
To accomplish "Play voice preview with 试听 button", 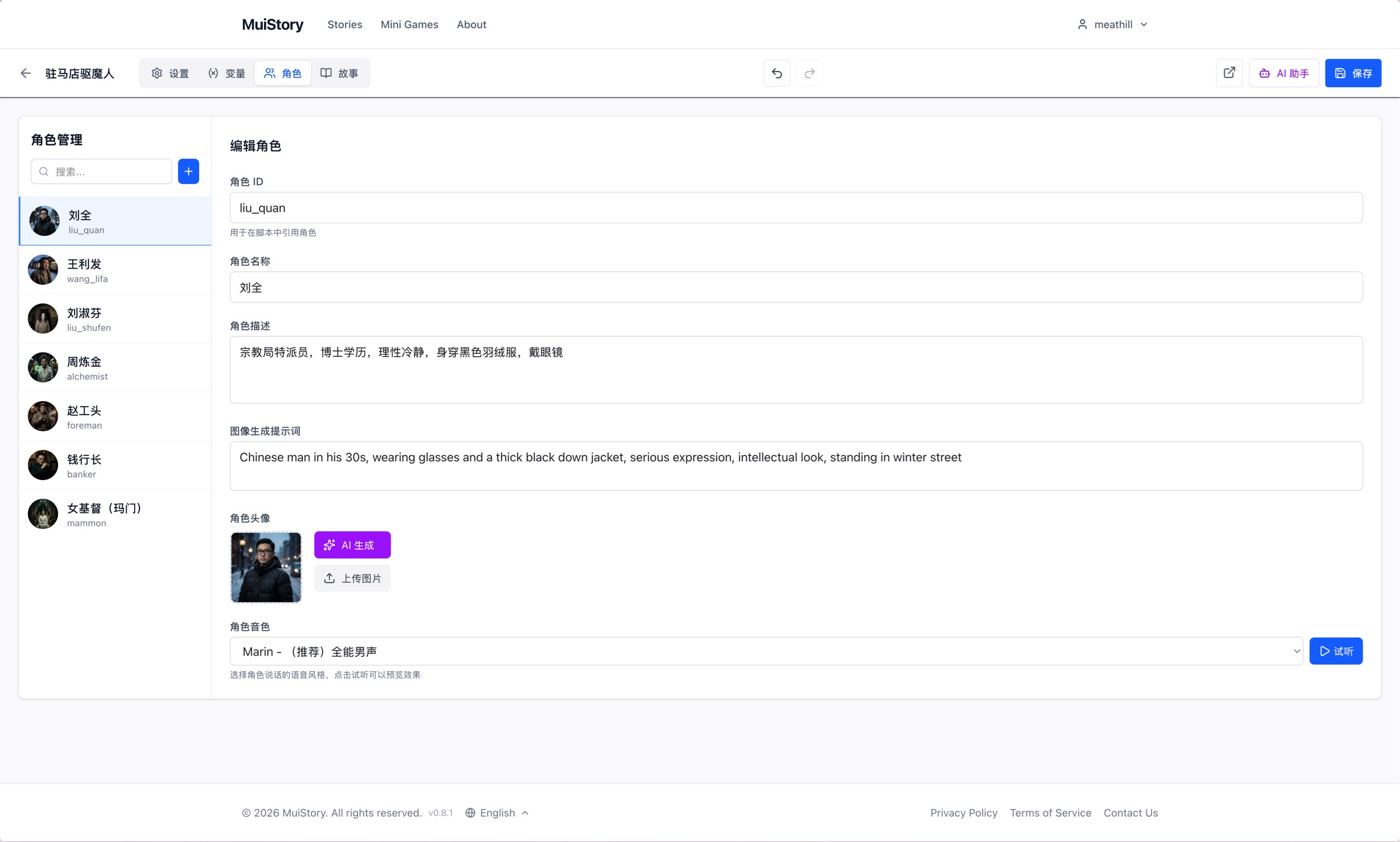I will pyautogui.click(x=1336, y=651).
